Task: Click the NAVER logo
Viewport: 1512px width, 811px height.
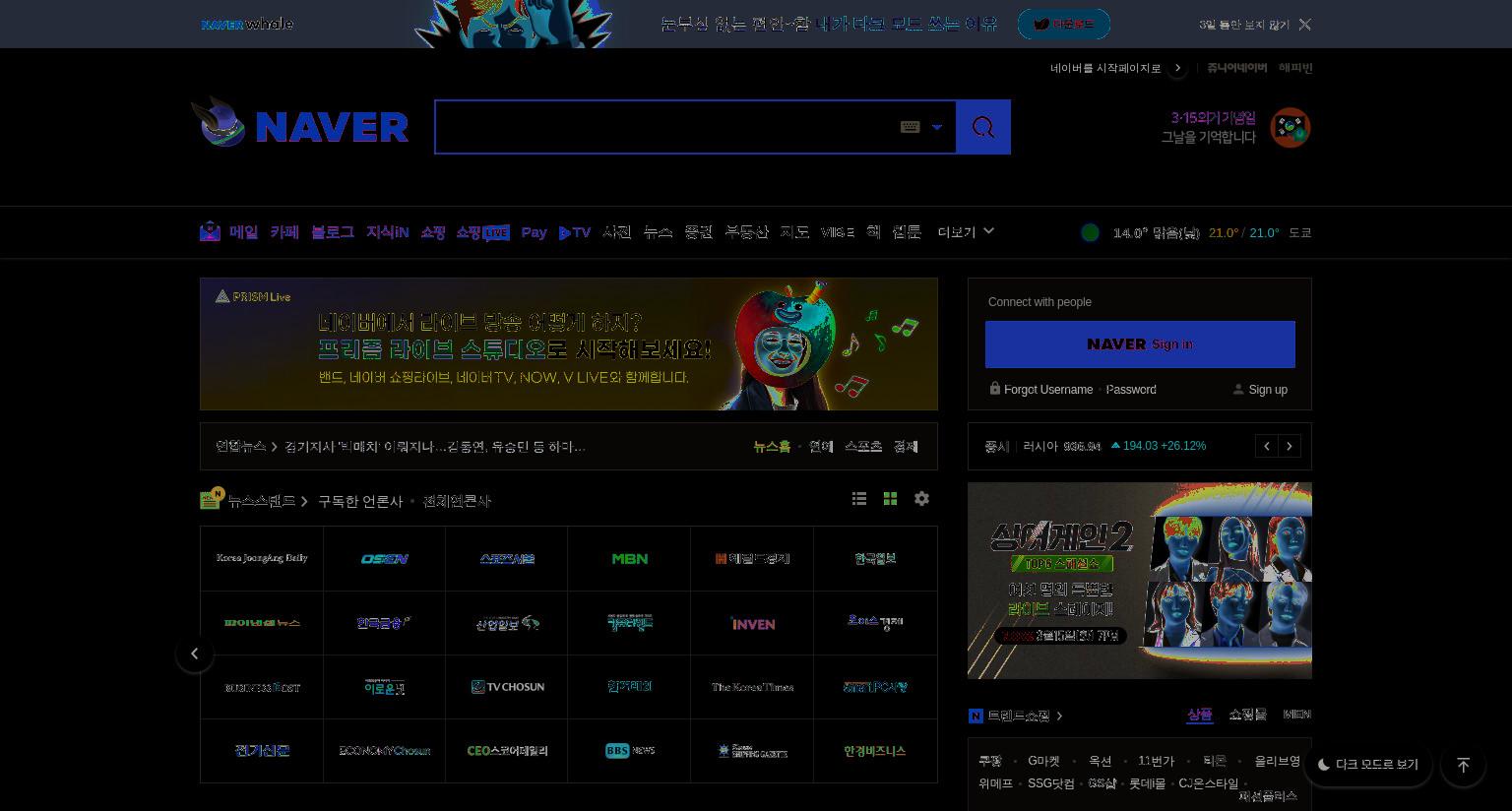Action: point(332,127)
